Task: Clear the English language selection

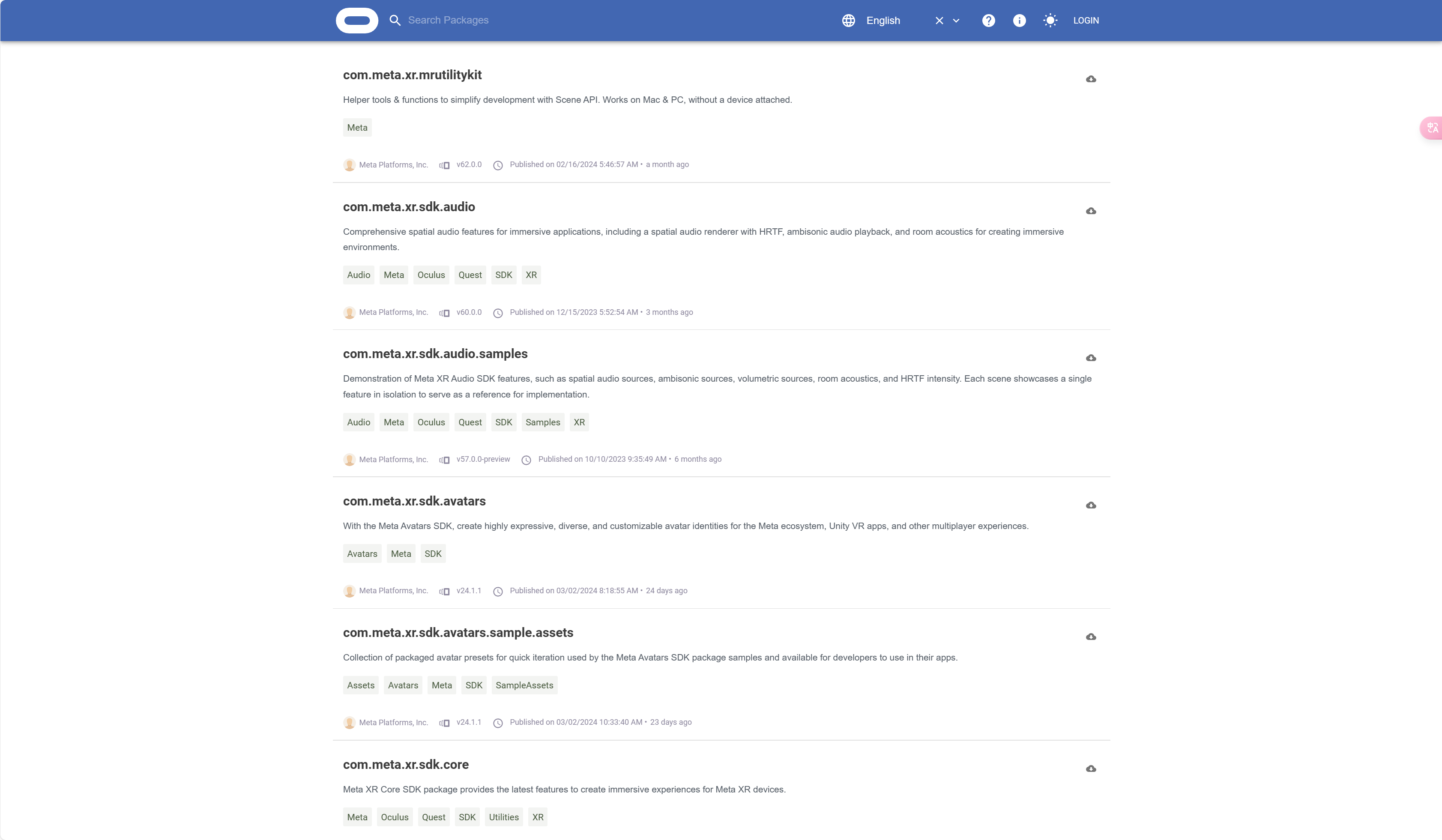Action: [939, 21]
